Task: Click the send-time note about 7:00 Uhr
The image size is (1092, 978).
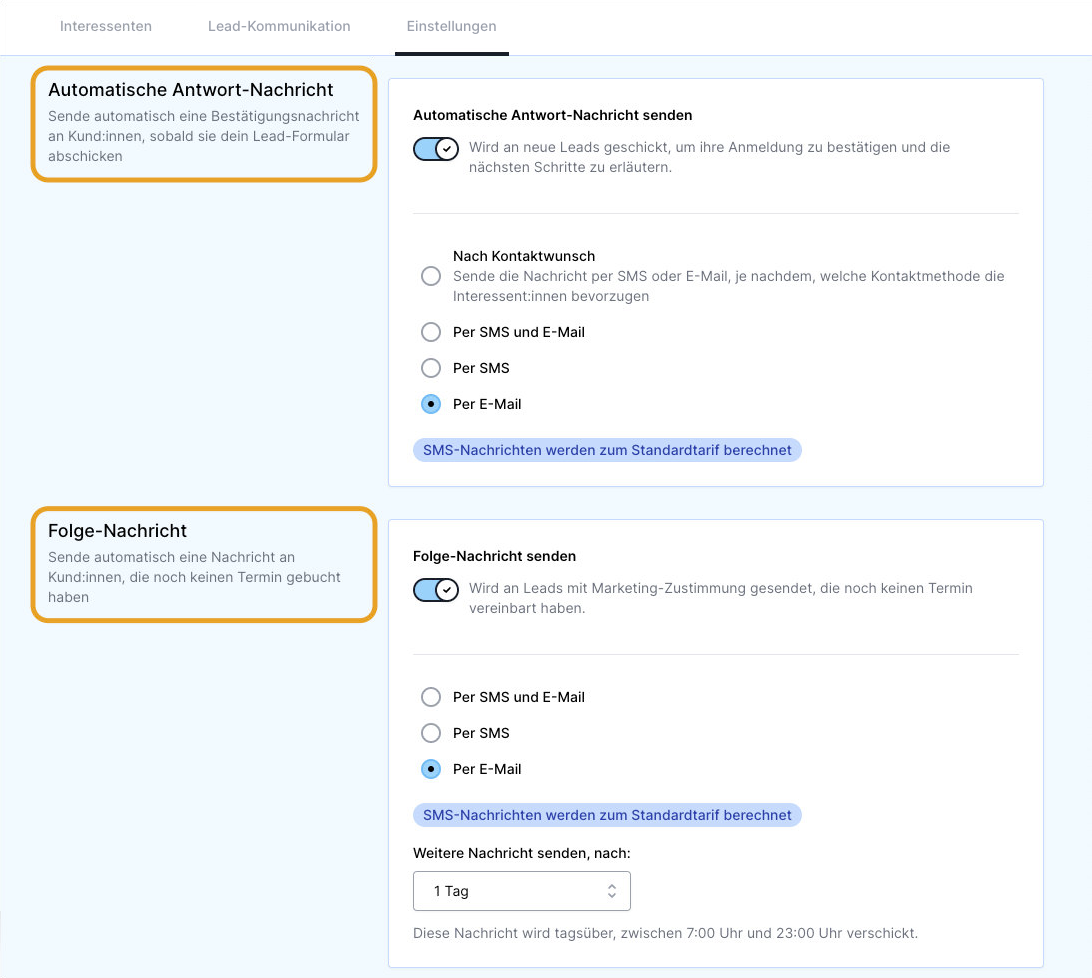Action: [665, 933]
